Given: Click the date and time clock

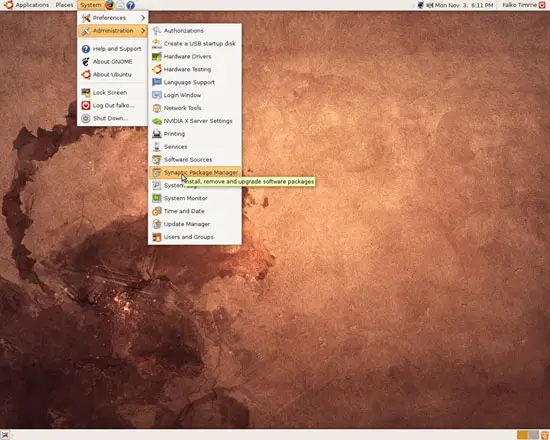Looking at the screenshot, I should [464, 5].
